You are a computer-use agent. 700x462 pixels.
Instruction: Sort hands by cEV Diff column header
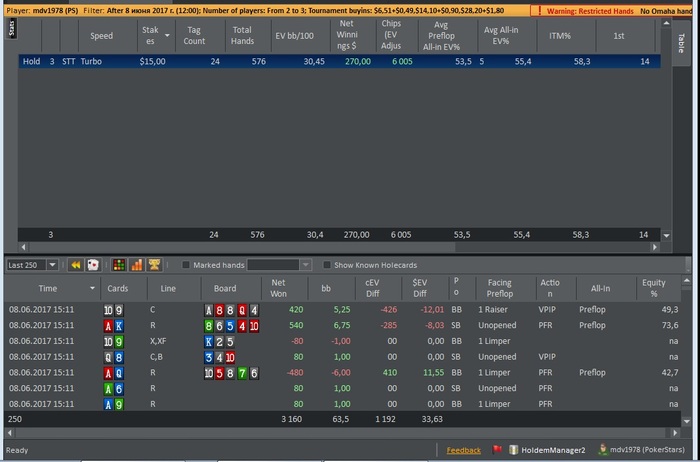(372, 288)
